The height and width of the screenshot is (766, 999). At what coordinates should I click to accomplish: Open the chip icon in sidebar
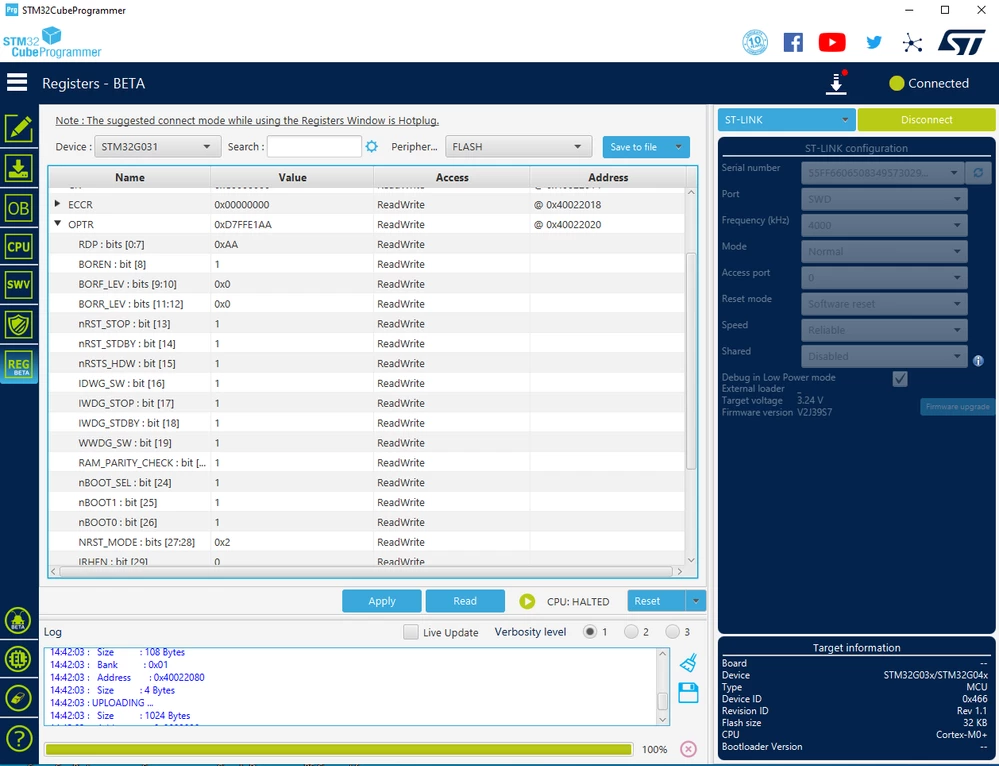point(18,659)
